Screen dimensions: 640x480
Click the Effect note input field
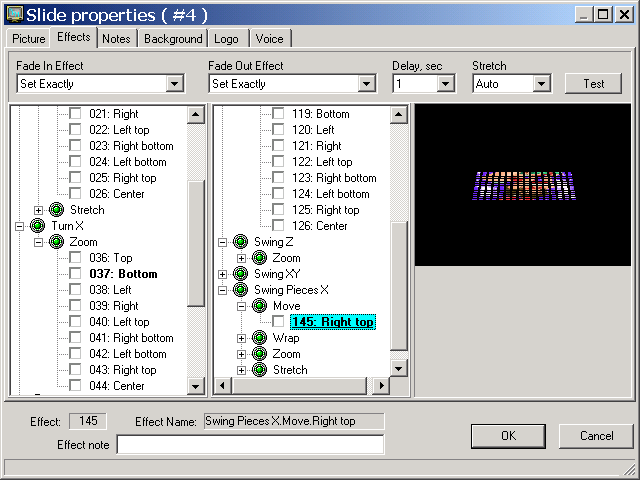250,444
